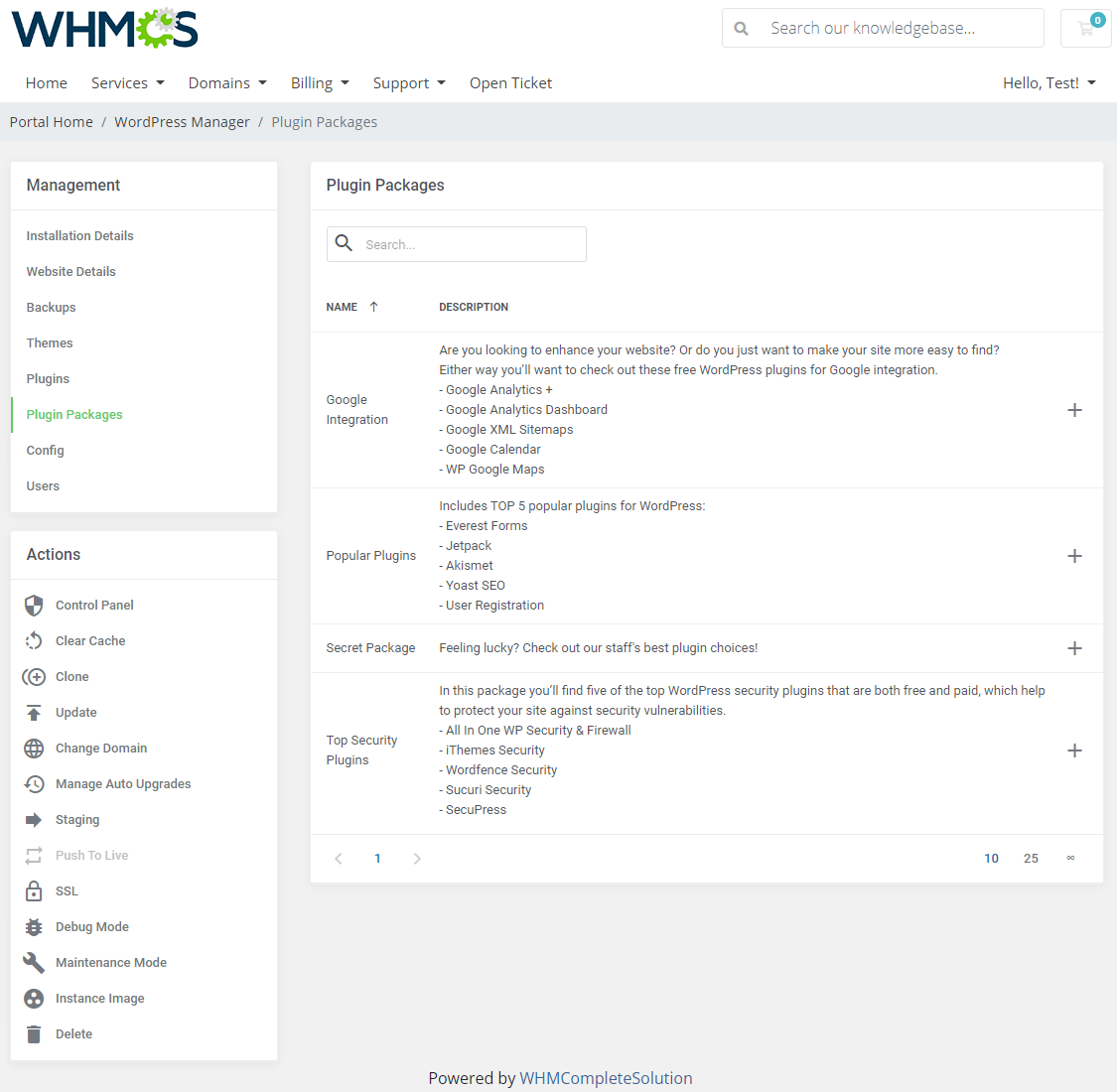
Task: Click the Maintenance Mode wrench icon
Action: point(35,962)
